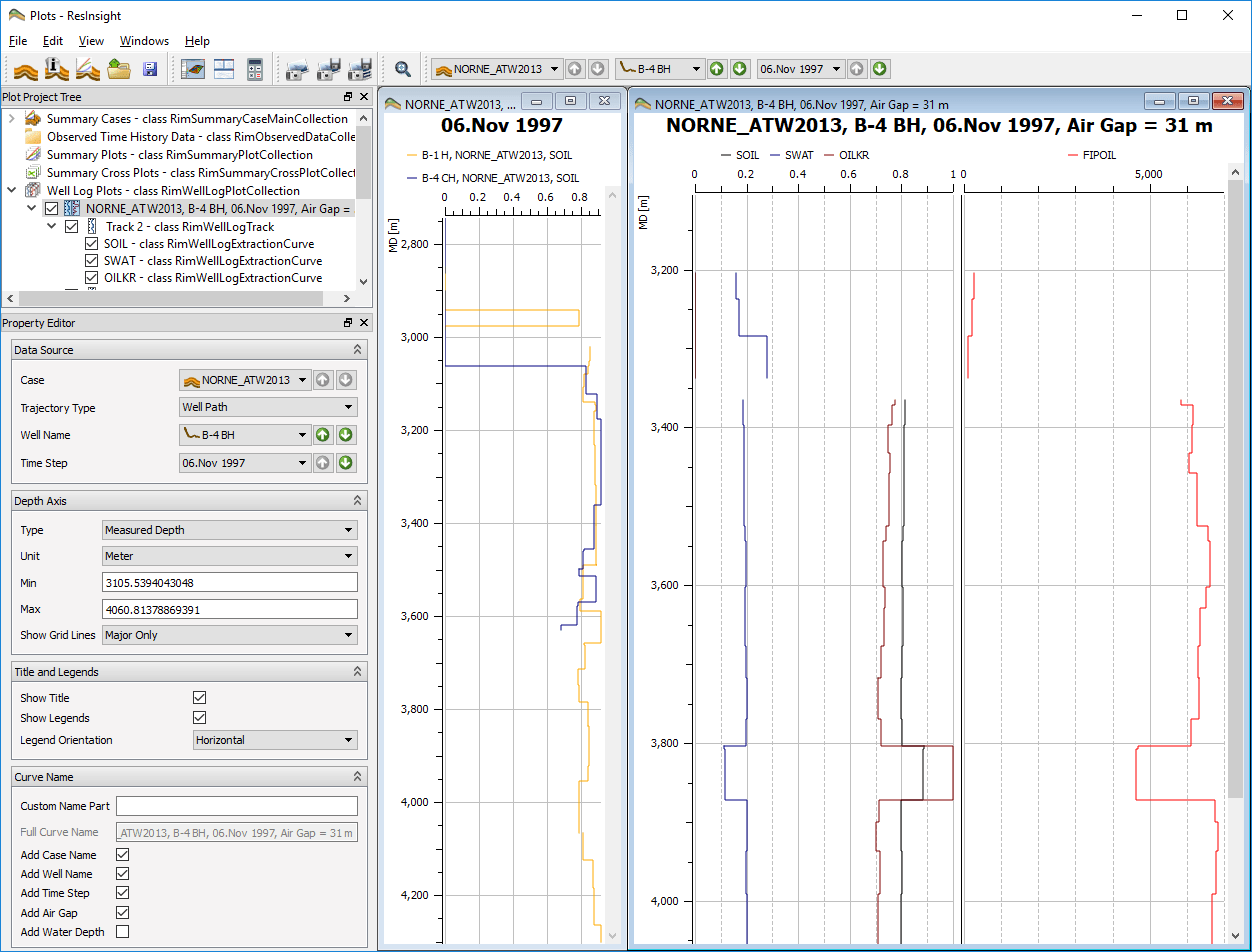Click the snapshot to file icon

327,69
